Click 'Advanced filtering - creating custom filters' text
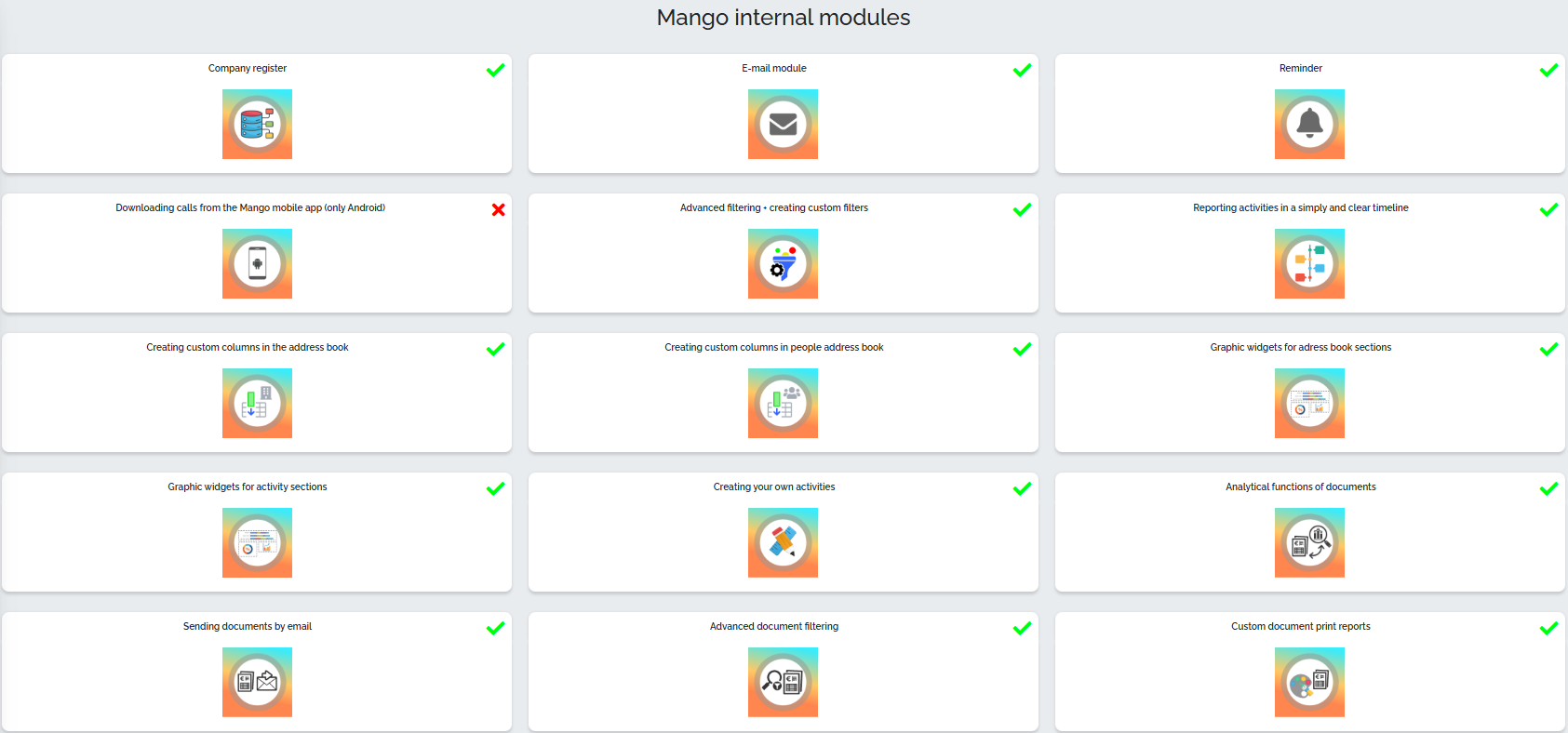The height and width of the screenshot is (733, 1568). point(774,207)
